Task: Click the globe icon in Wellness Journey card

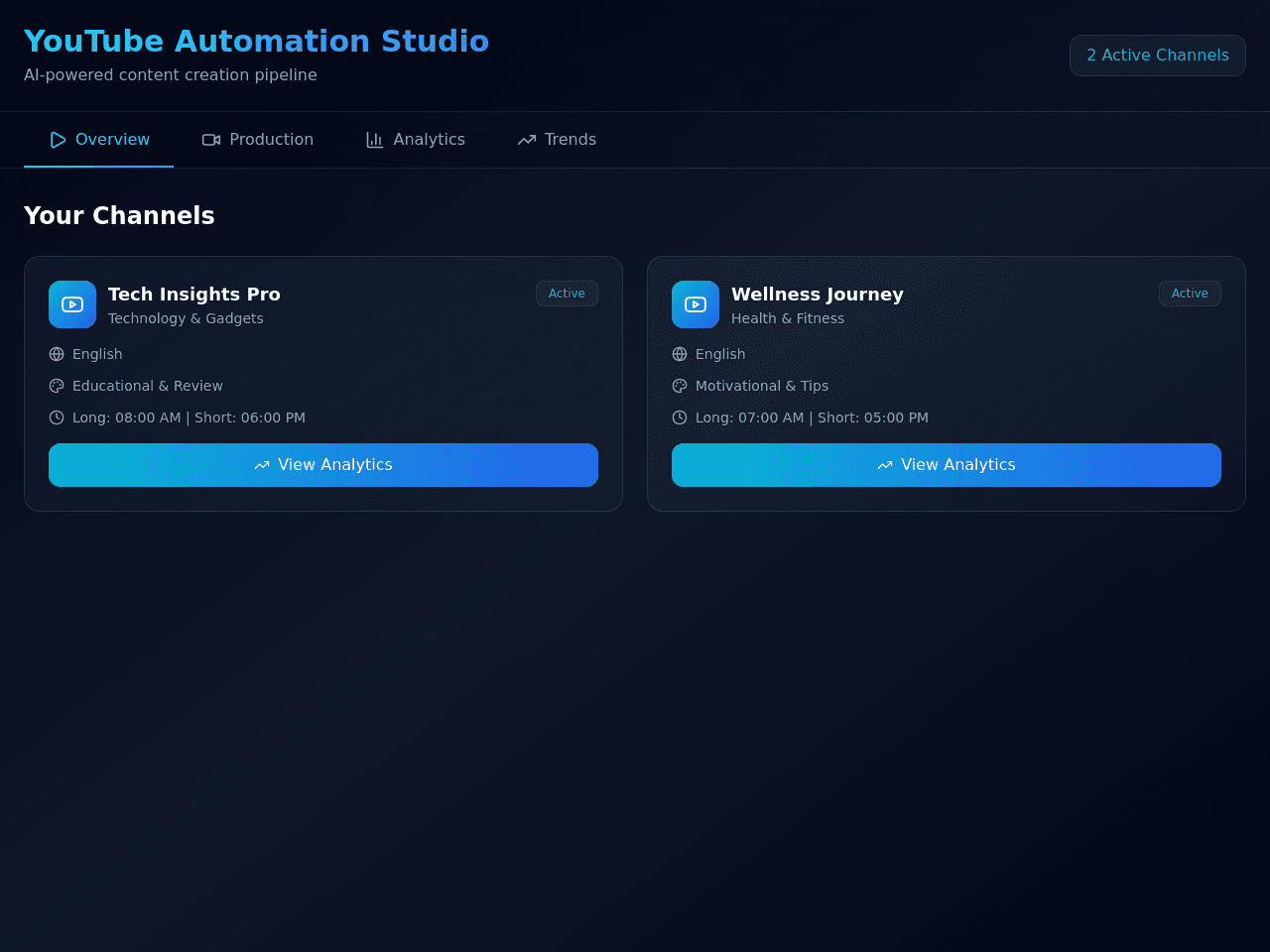Action: (x=680, y=354)
